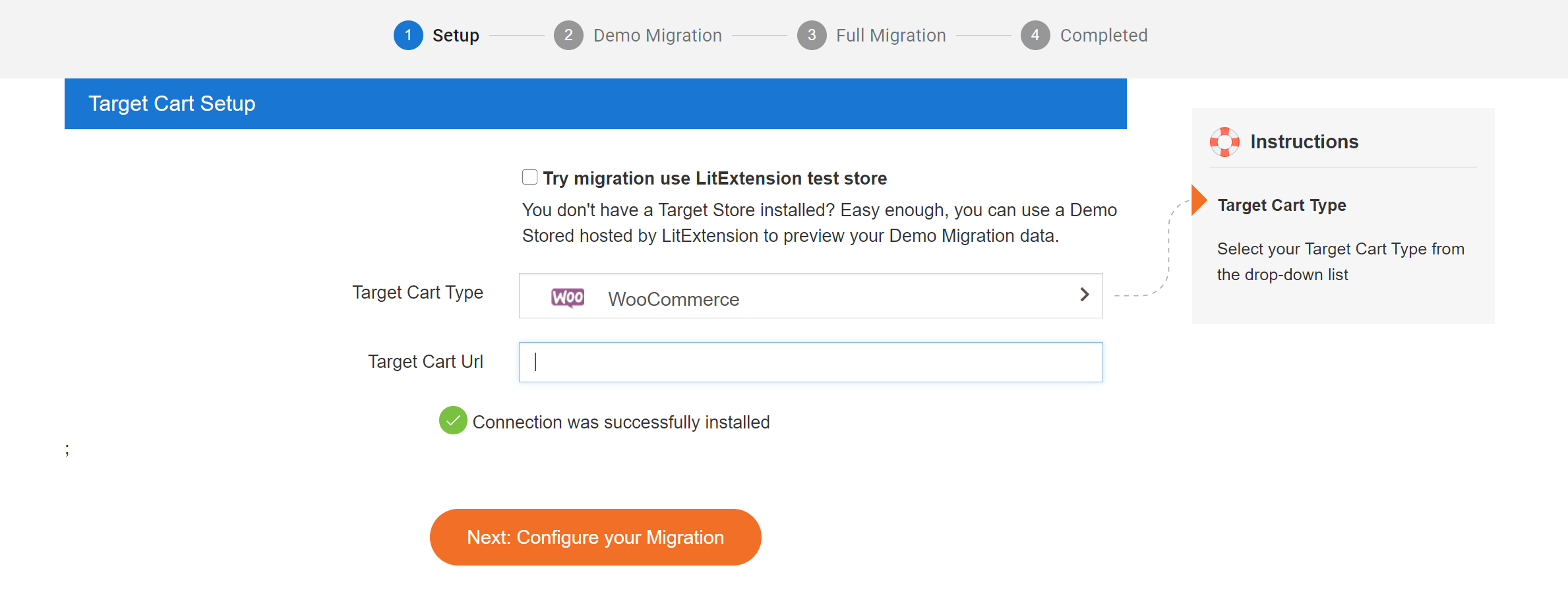Go to the Demo Migration step
The height and width of the screenshot is (613, 1568).
657,36
